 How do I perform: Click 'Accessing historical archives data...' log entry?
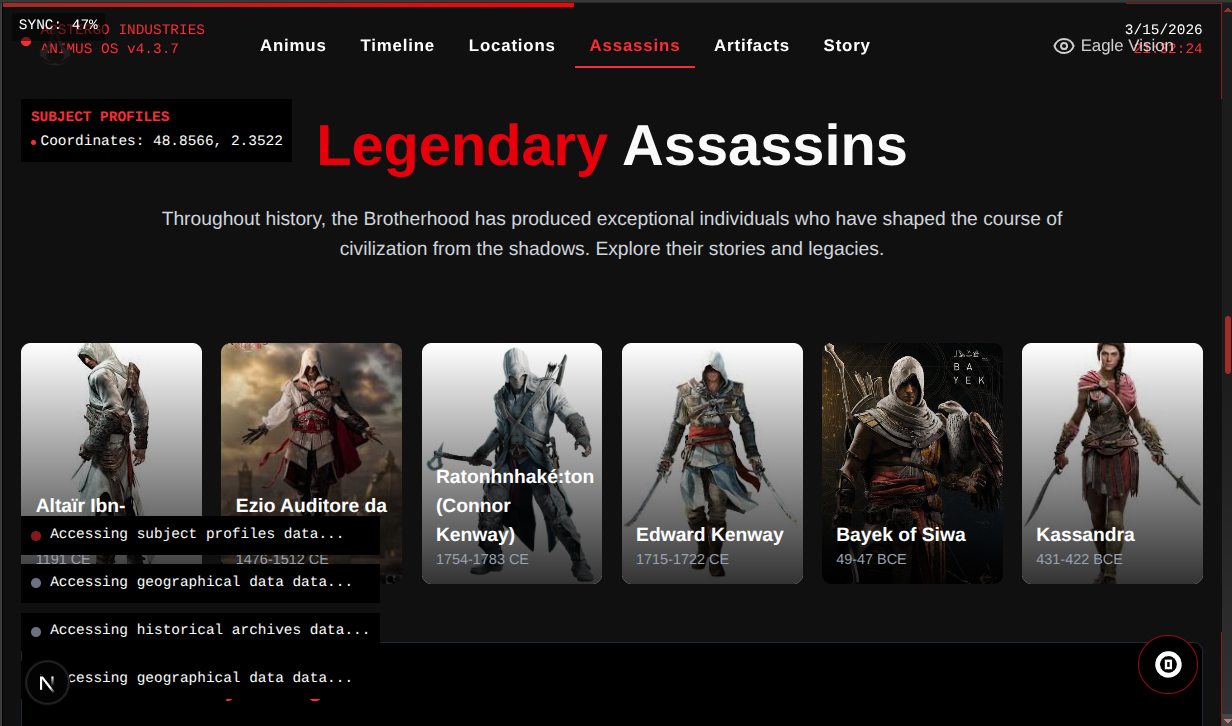(x=200, y=631)
